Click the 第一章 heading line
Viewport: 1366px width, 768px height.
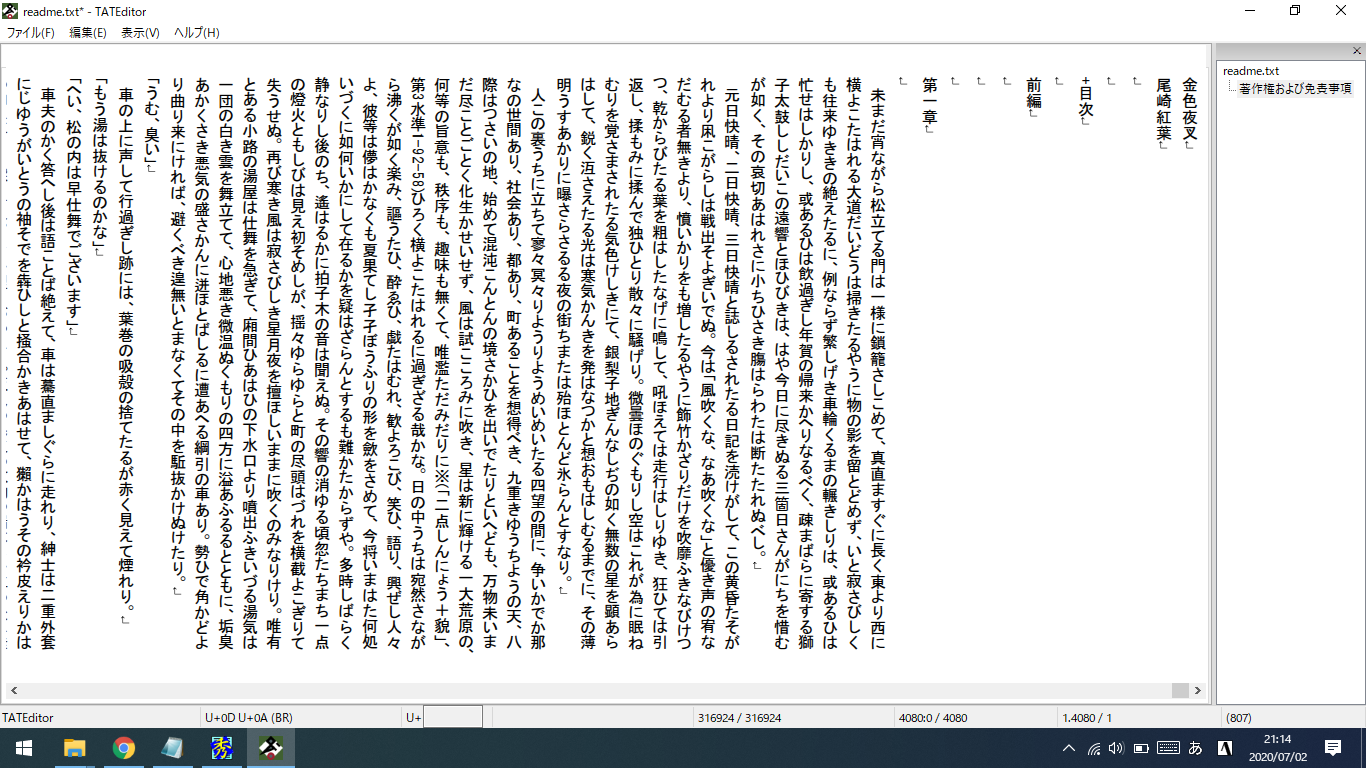coord(929,100)
